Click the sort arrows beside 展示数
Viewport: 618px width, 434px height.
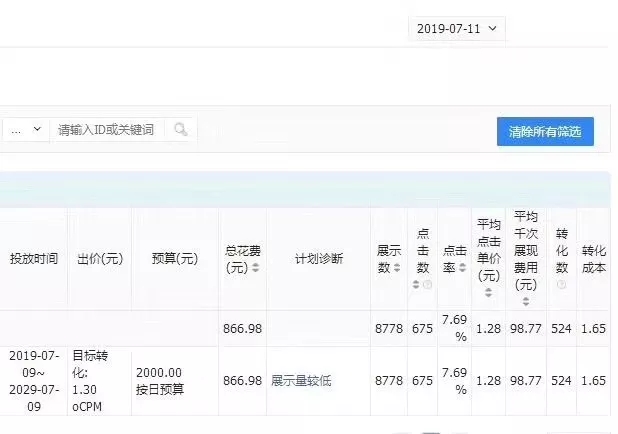[397, 267]
